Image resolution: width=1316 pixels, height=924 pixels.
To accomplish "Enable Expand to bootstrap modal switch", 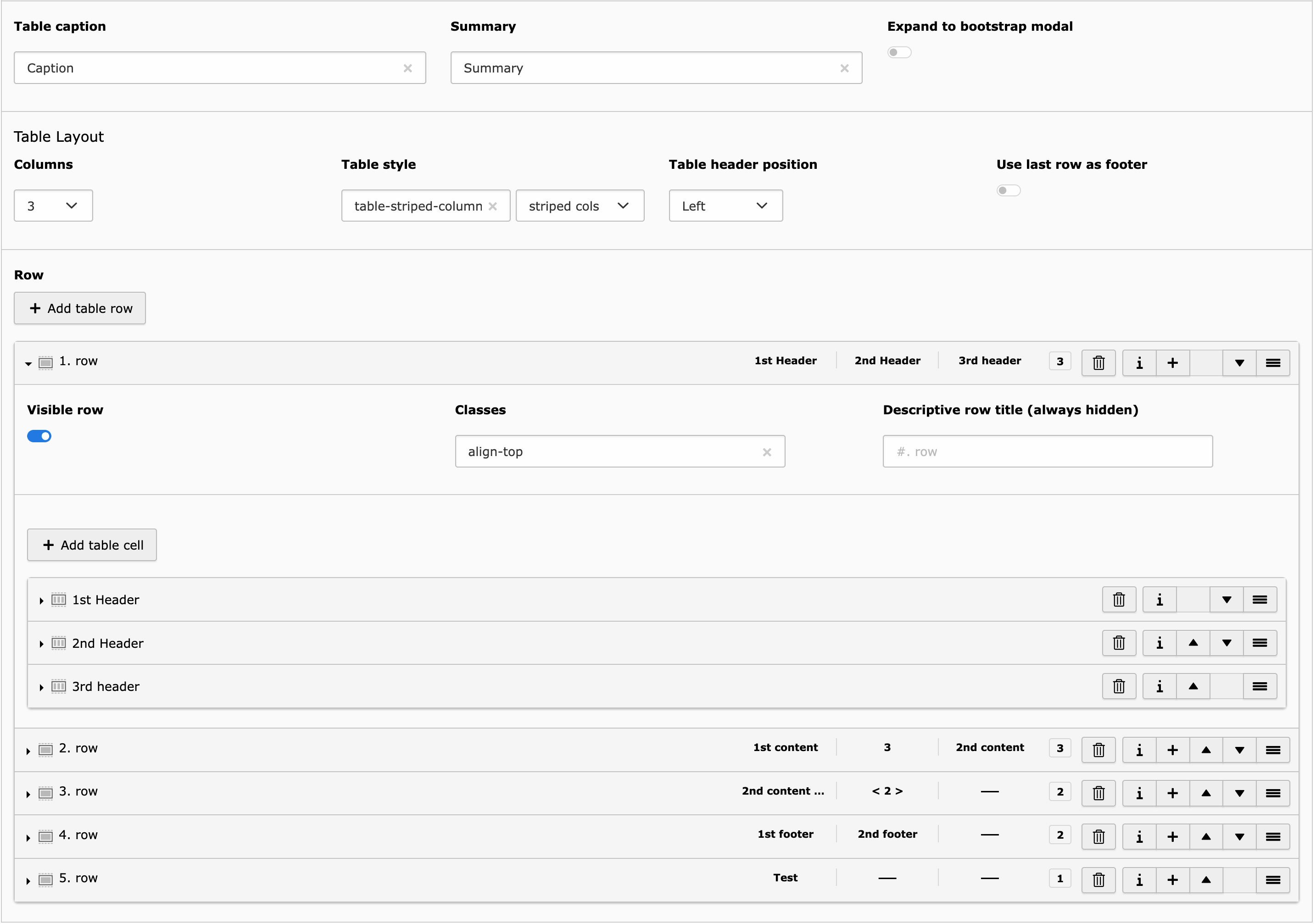I will coord(900,53).
